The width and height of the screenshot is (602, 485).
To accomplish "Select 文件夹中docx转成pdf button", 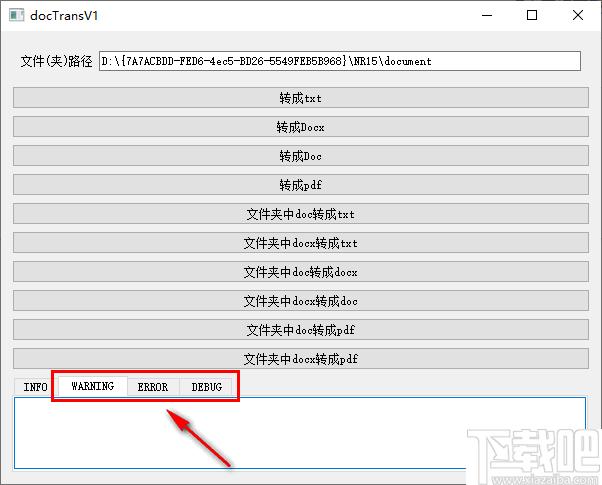I will pyautogui.click(x=301, y=359).
